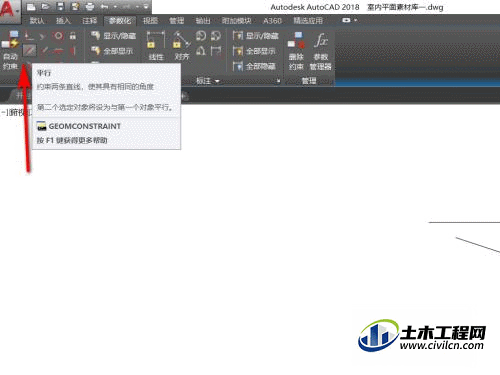Open the Redo history dropdown arrow

(137, 7)
